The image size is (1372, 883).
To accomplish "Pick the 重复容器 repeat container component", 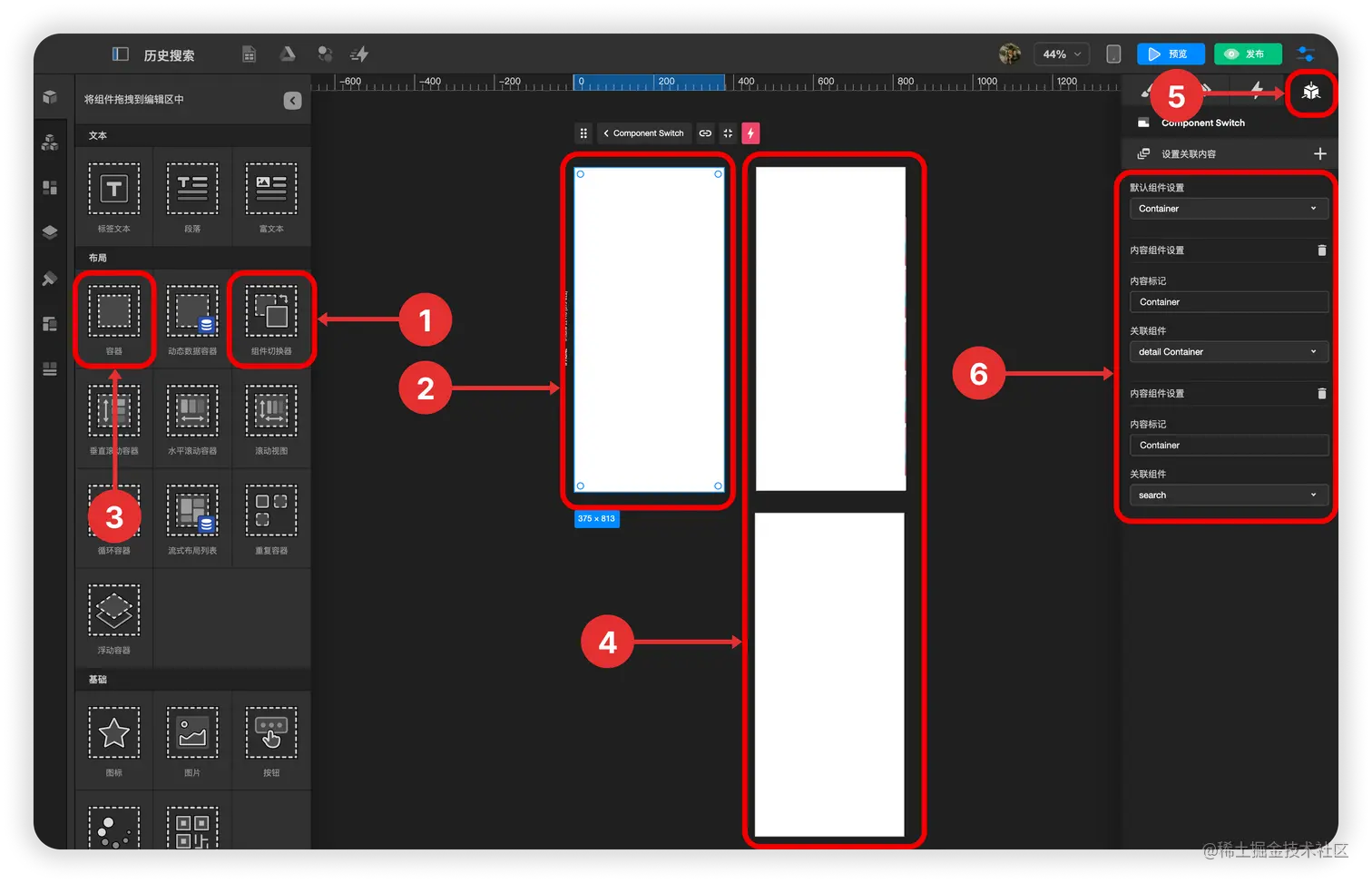I will click(x=271, y=518).
